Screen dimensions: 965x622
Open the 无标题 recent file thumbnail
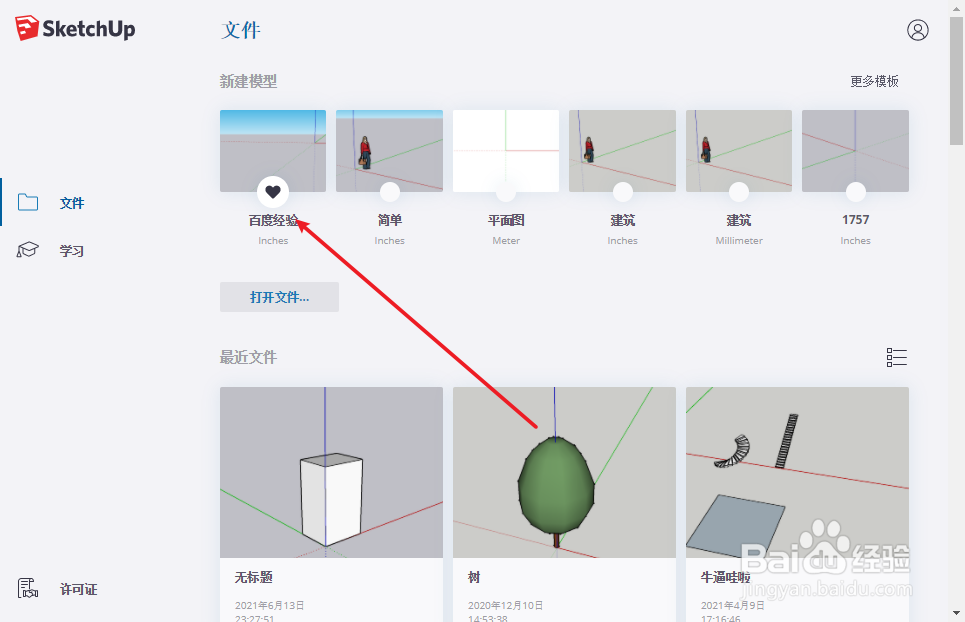click(x=331, y=472)
